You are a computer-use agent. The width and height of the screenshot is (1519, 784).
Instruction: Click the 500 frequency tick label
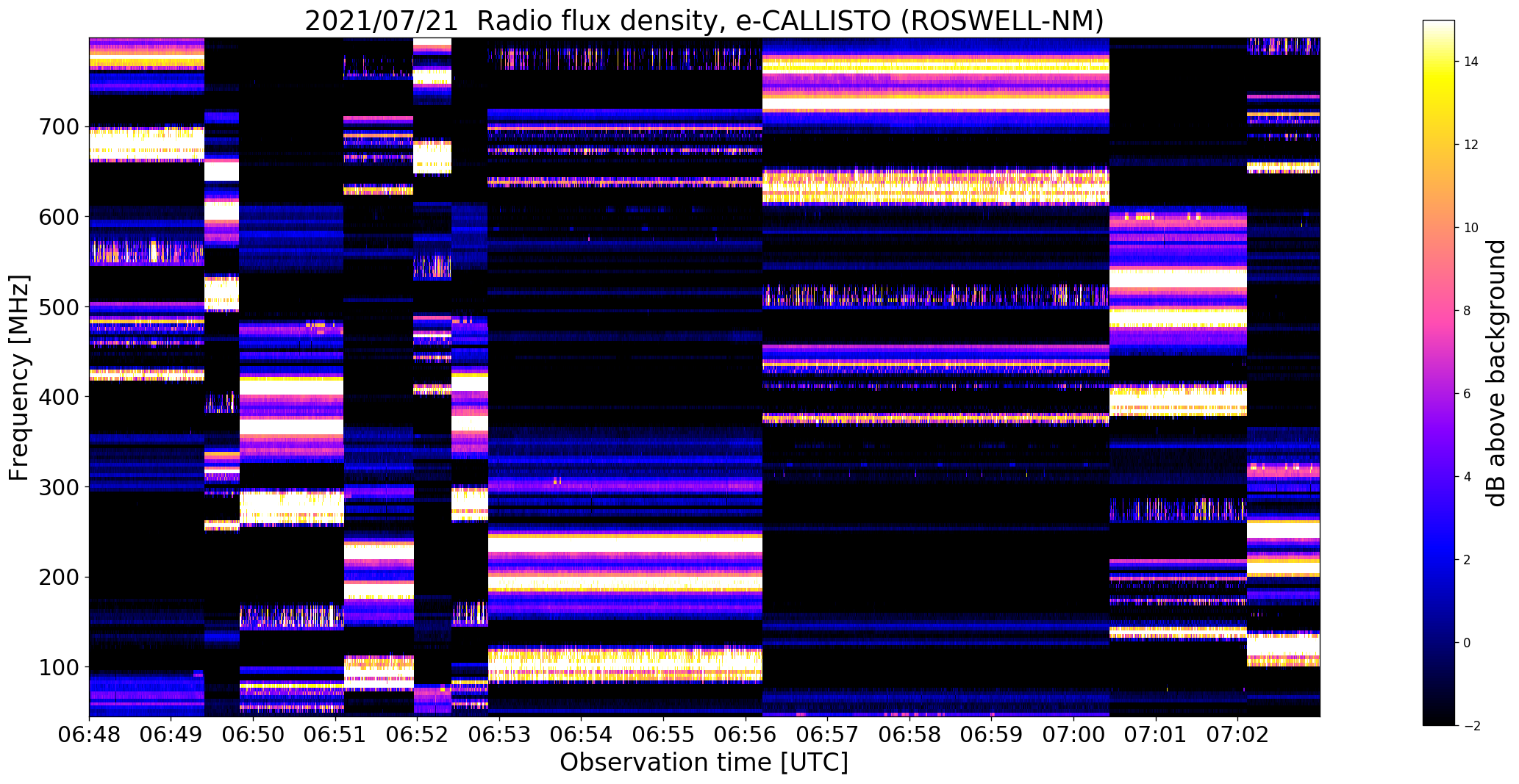[x=57, y=307]
